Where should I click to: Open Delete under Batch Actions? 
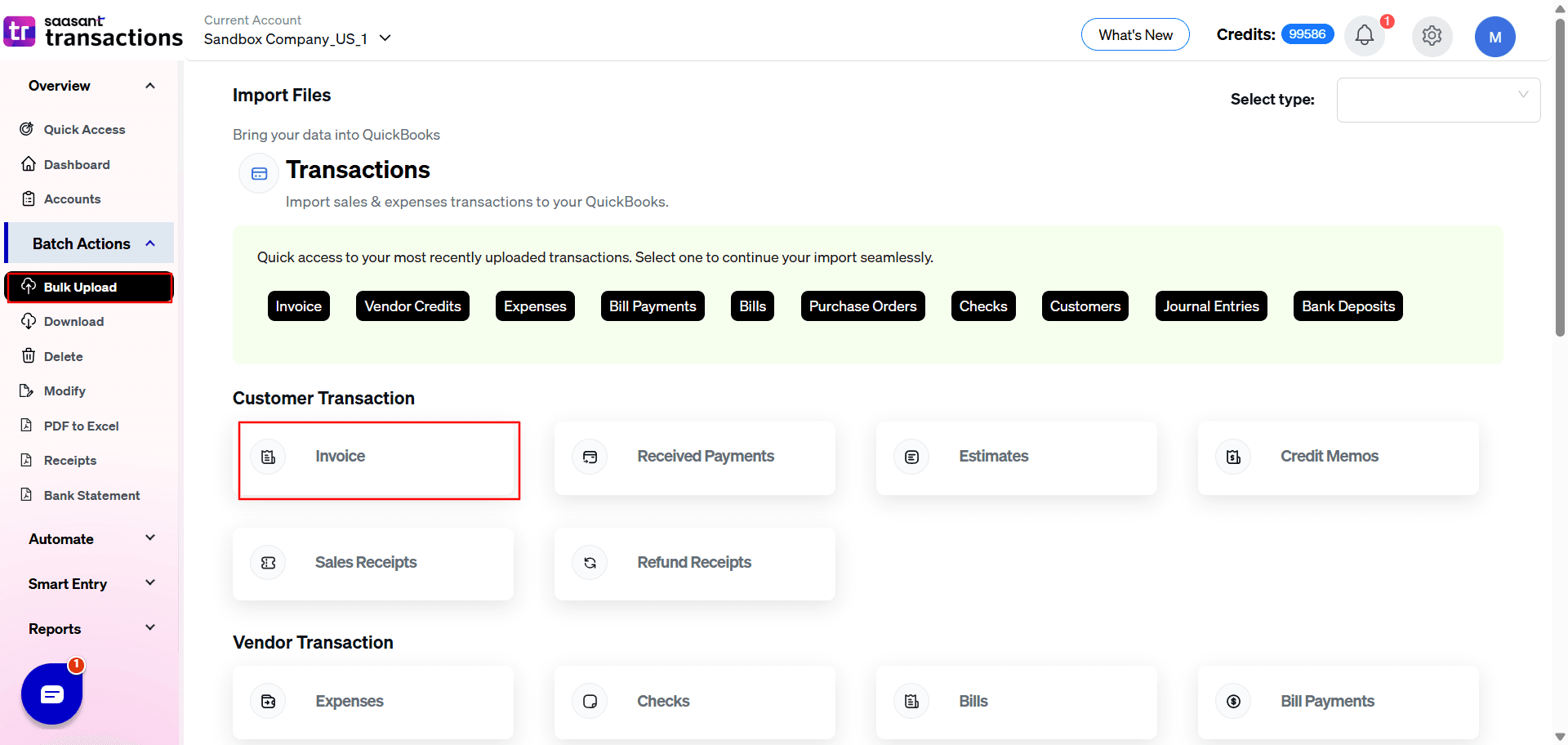63,356
